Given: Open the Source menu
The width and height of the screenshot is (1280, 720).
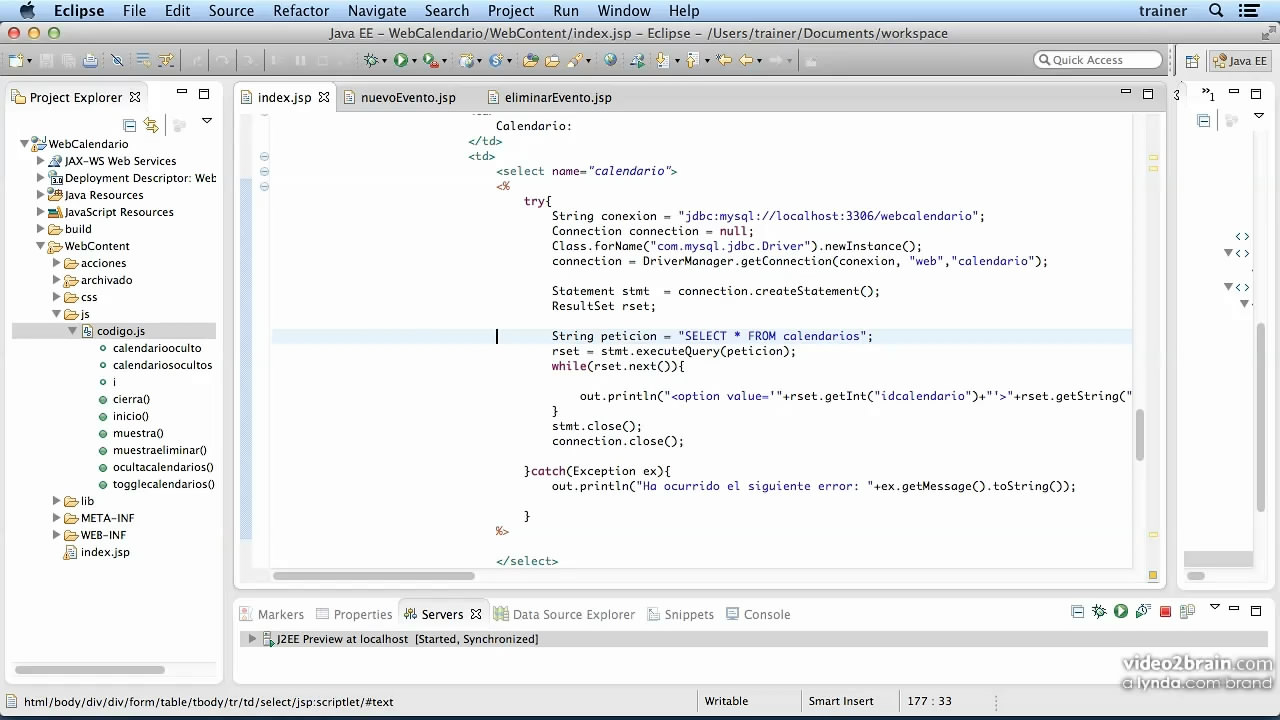Looking at the screenshot, I should (231, 11).
